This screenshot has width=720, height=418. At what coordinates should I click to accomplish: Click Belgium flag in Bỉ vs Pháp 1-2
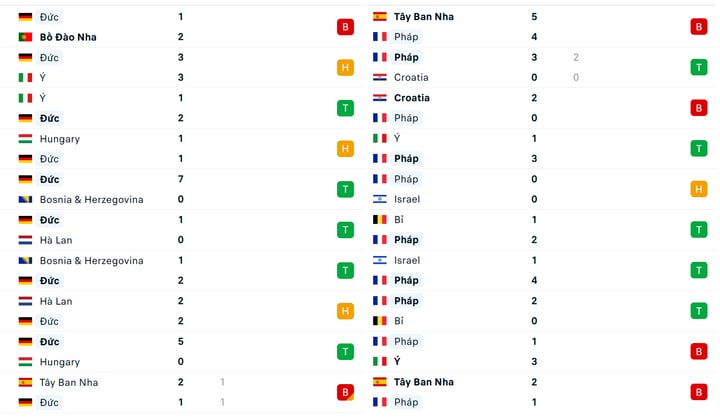(380, 220)
